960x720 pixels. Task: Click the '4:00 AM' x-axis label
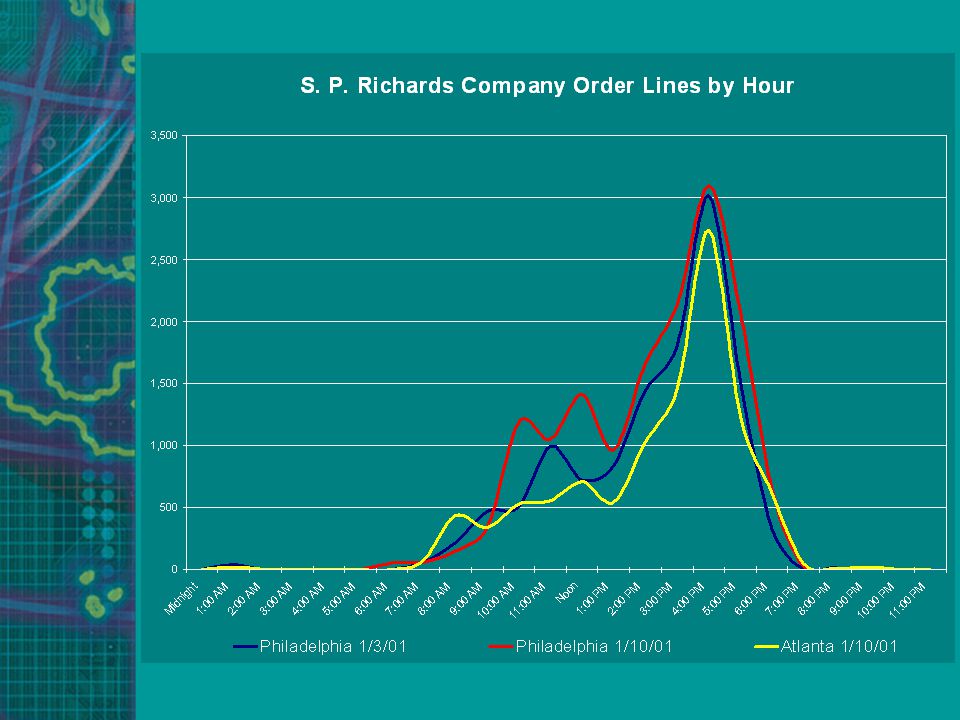(x=308, y=598)
